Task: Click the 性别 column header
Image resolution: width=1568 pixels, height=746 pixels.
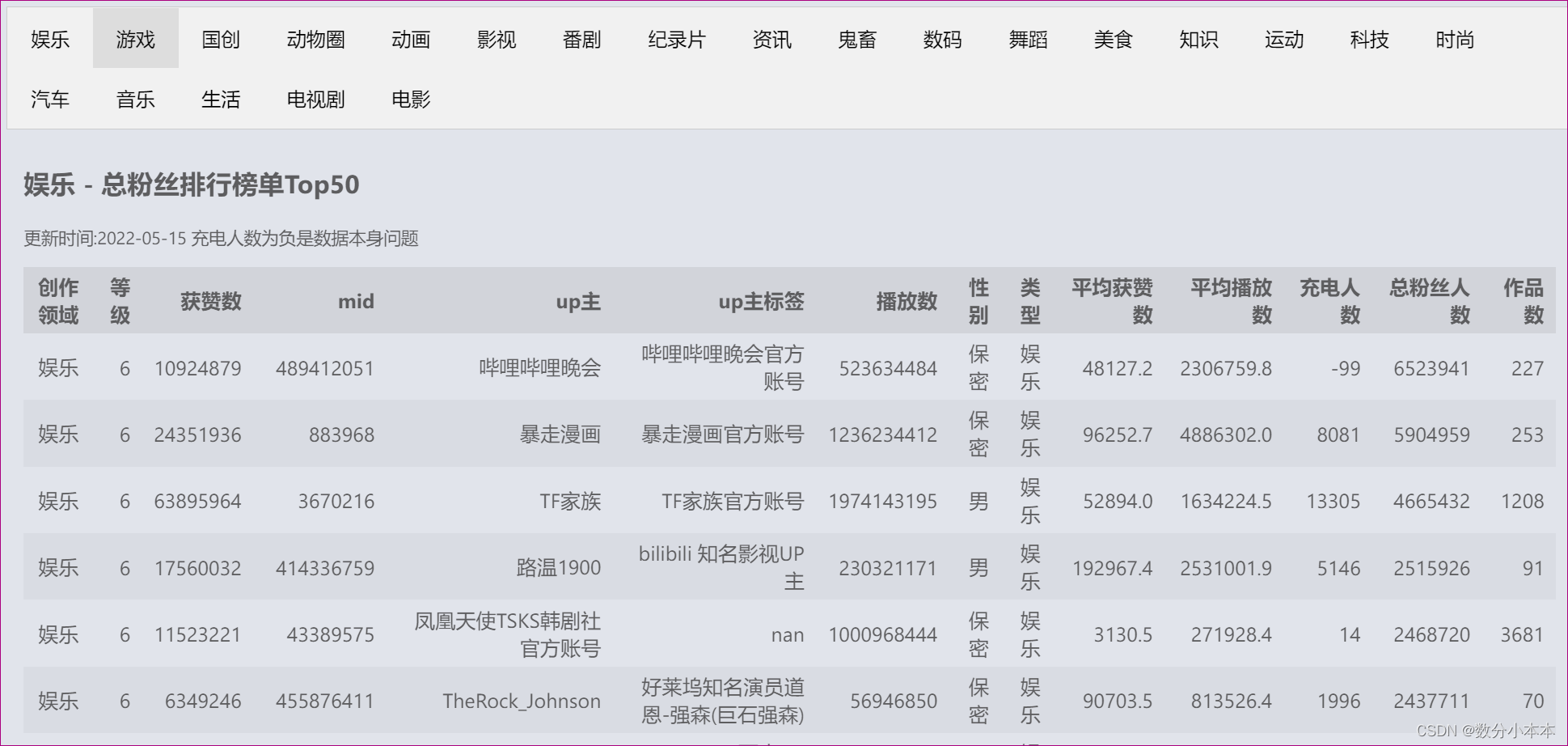Action: click(978, 301)
